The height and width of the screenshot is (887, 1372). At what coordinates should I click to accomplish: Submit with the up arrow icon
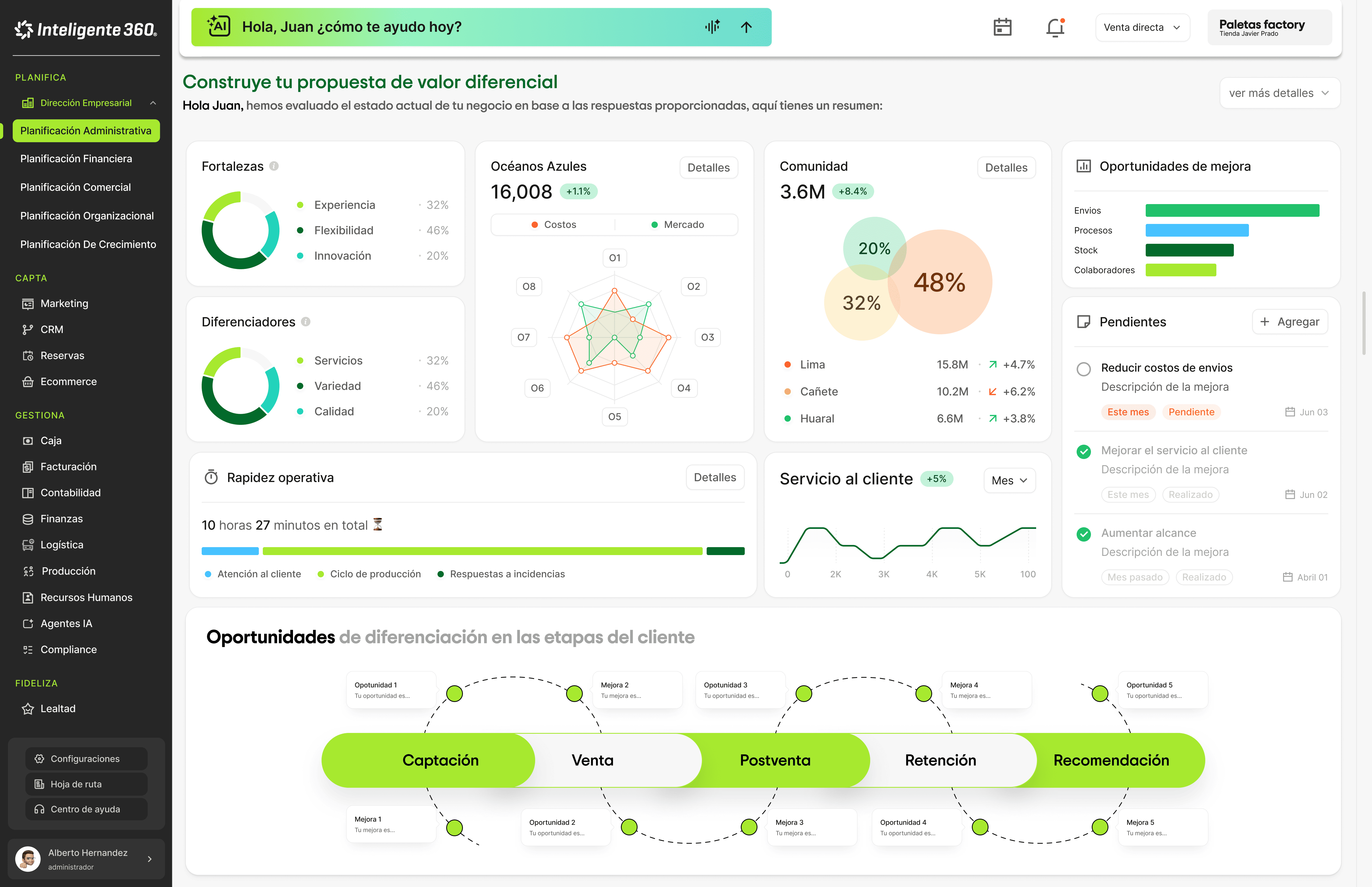tap(746, 27)
